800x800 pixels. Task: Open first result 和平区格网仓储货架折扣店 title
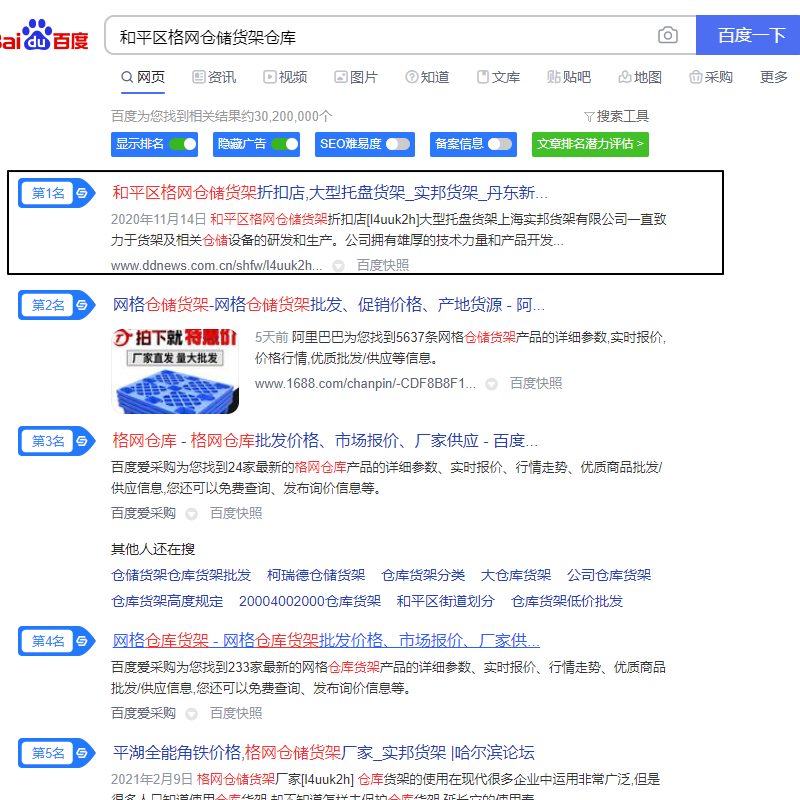[x=330, y=193]
